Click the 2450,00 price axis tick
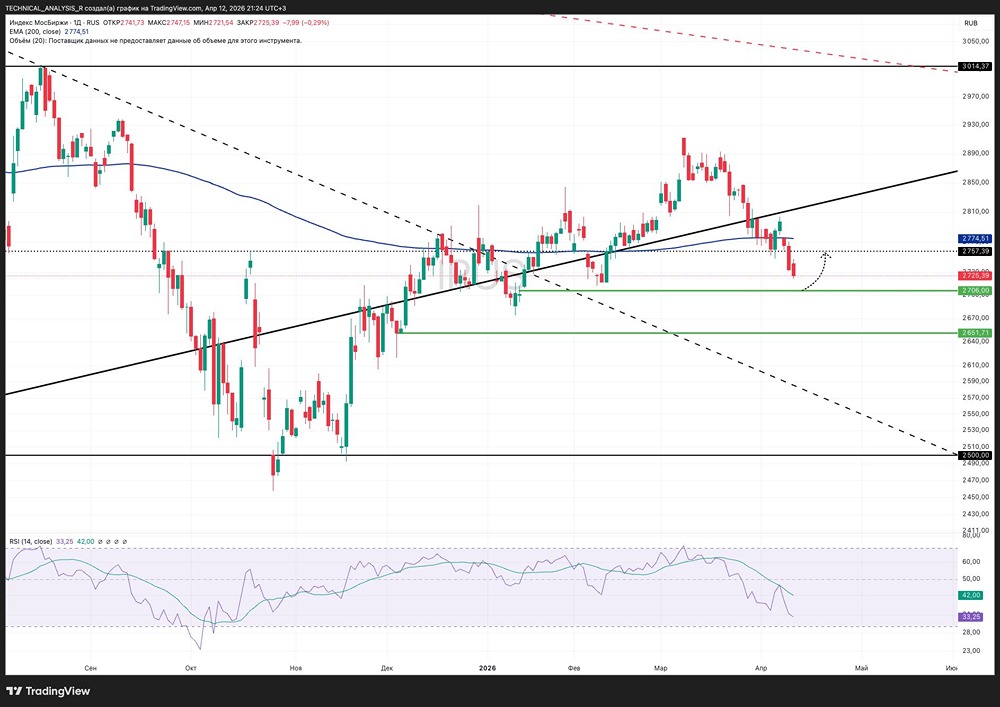The height and width of the screenshot is (707, 1000). click(x=976, y=497)
